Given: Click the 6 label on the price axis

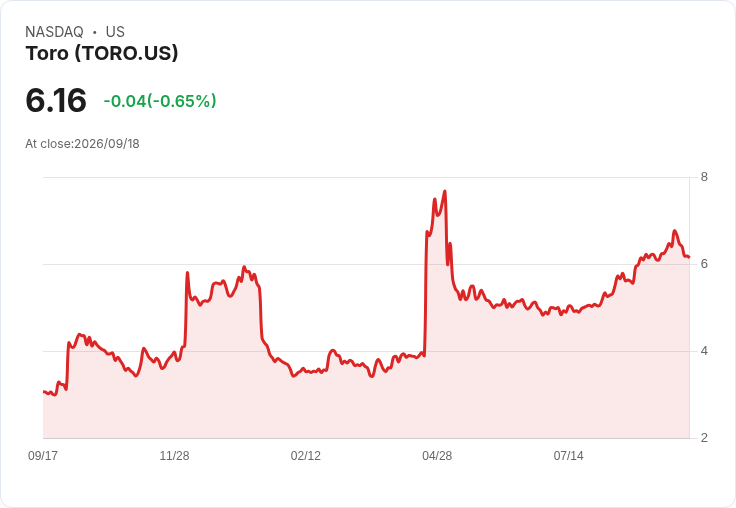Looking at the screenshot, I should pos(704,264).
